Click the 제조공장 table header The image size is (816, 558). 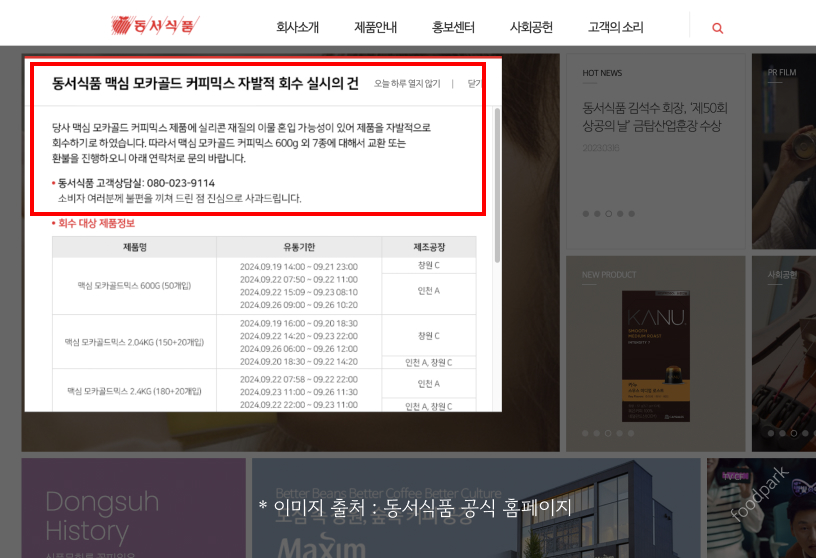[x=429, y=247]
